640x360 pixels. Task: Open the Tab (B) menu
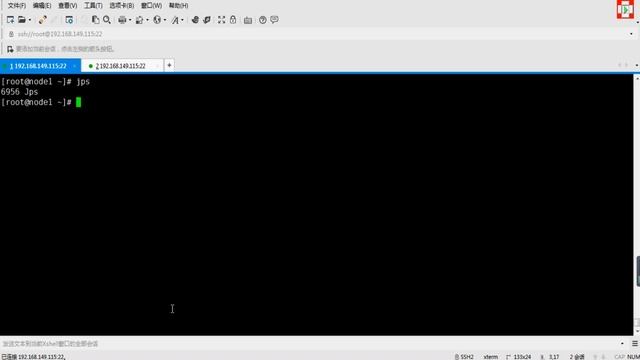[x=122, y=6]
